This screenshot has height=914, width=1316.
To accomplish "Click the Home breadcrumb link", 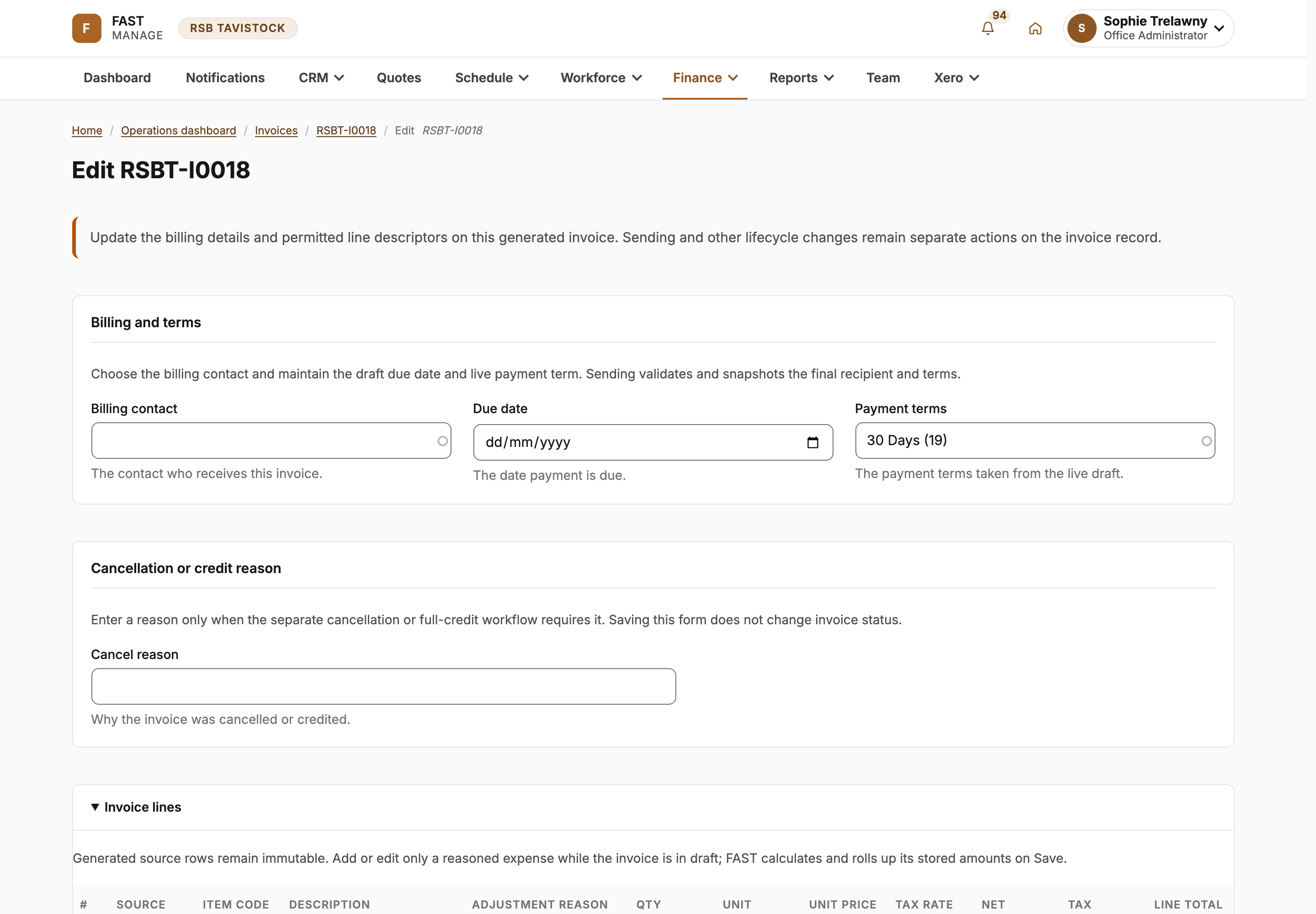I will (87, 131).
